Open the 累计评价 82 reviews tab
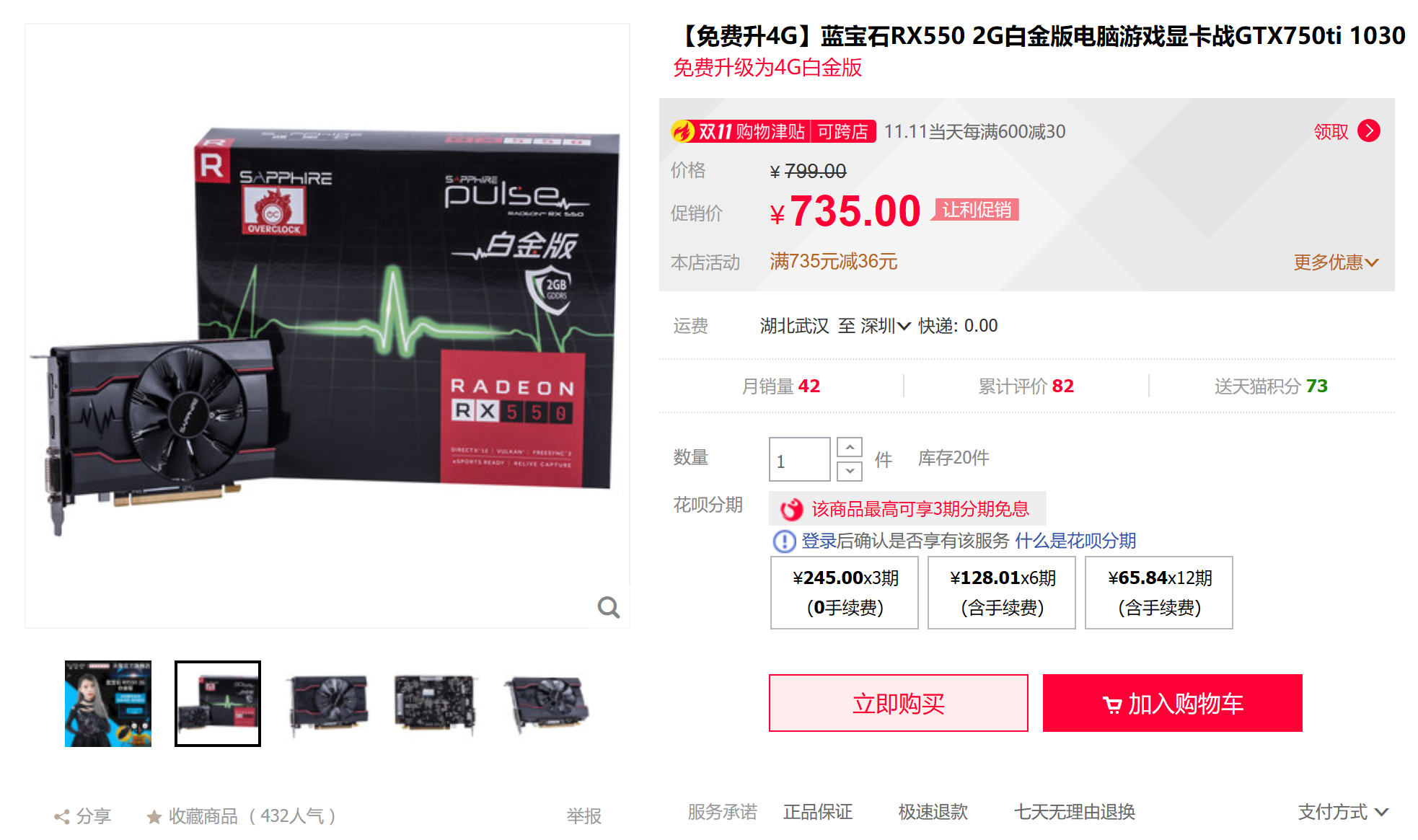1418x840 pixels. coord(1026,386)
